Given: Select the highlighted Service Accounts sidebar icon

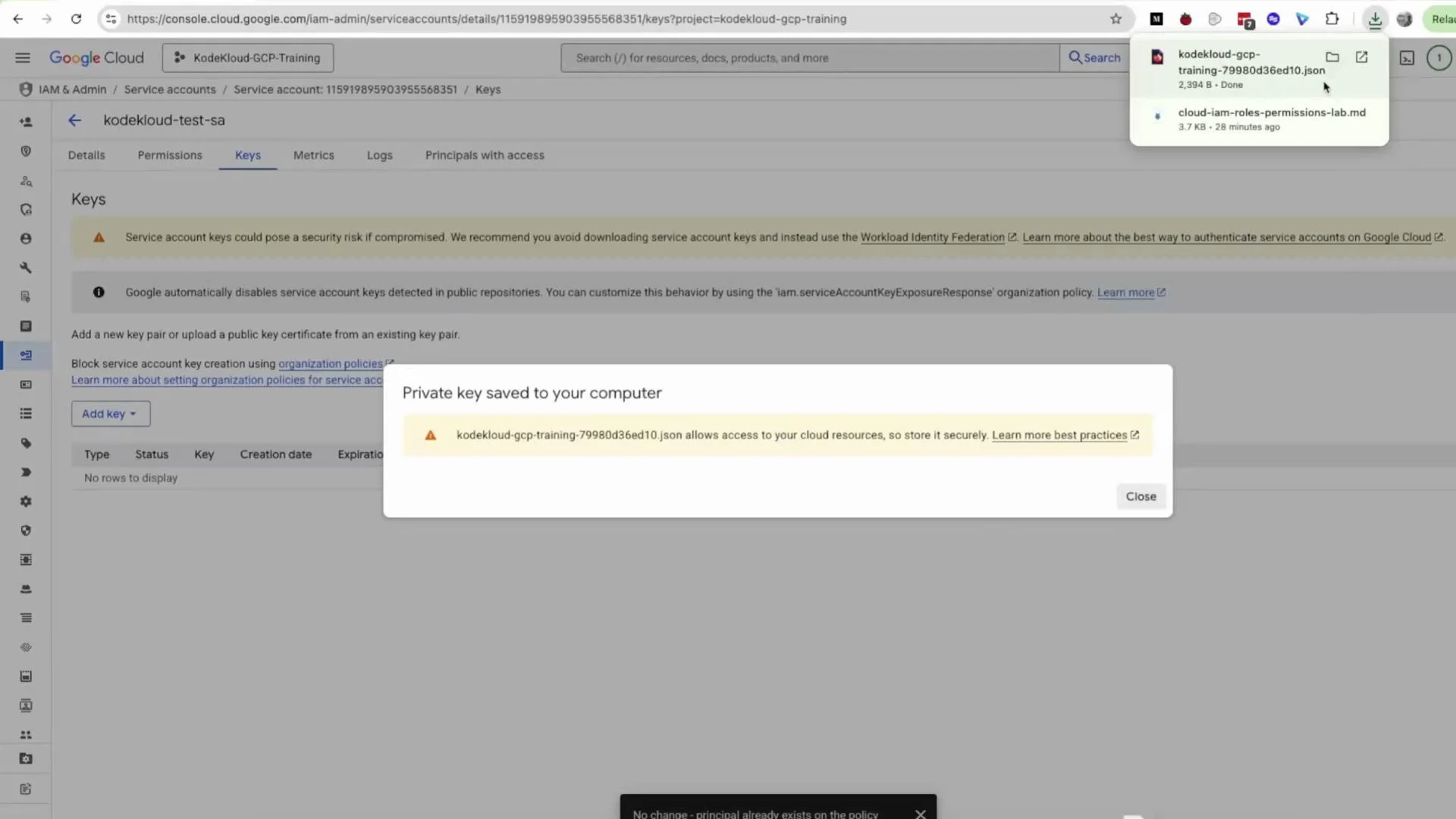Looking at the screenshot, I should click(26, 355).
